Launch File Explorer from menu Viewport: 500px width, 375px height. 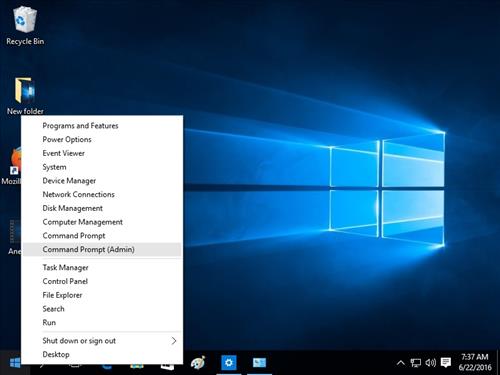[x=102, y=295]
